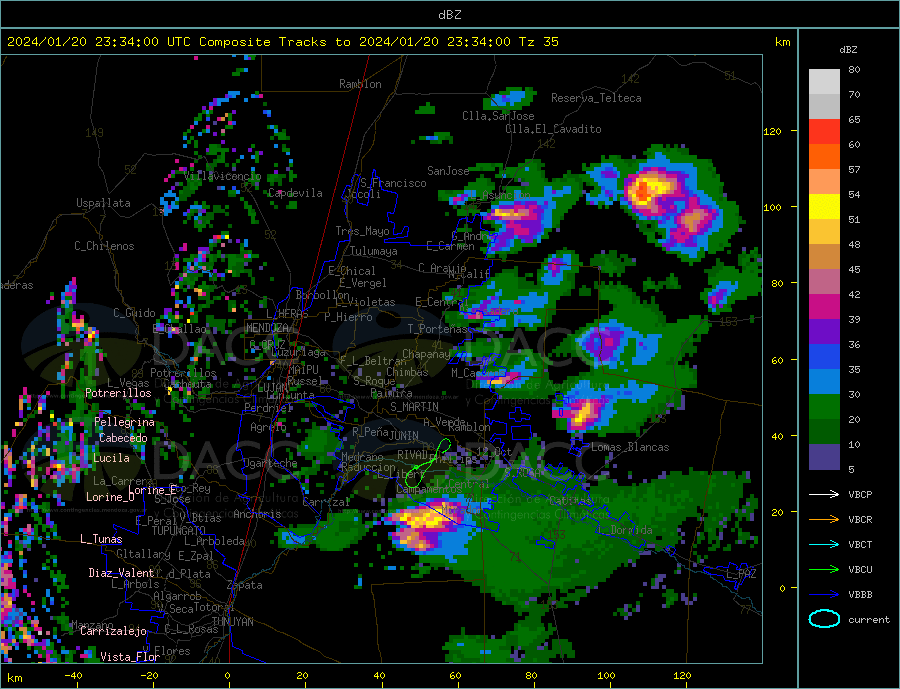Click the 'Tz 35' header text

tap(538, 42)
